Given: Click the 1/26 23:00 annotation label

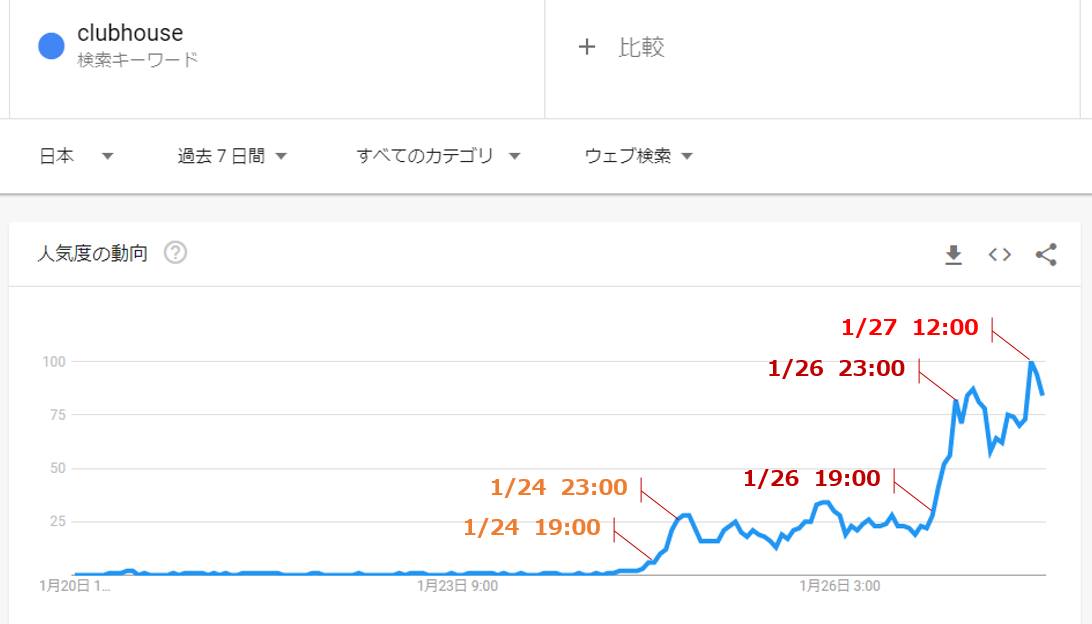Looking at the screenshot, I should 836,369.
